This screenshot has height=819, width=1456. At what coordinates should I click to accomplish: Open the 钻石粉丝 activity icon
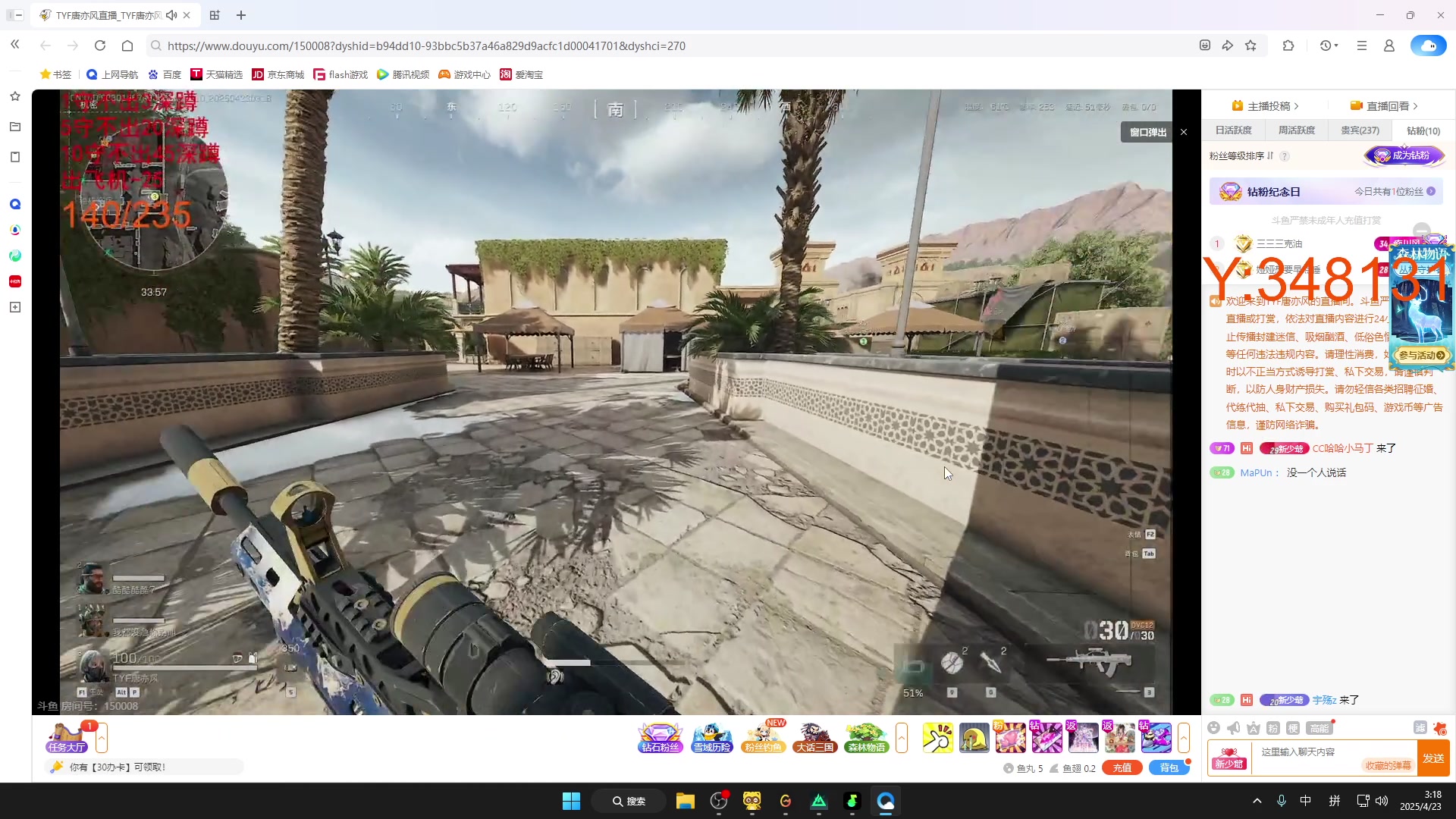[x=660, y=738]
